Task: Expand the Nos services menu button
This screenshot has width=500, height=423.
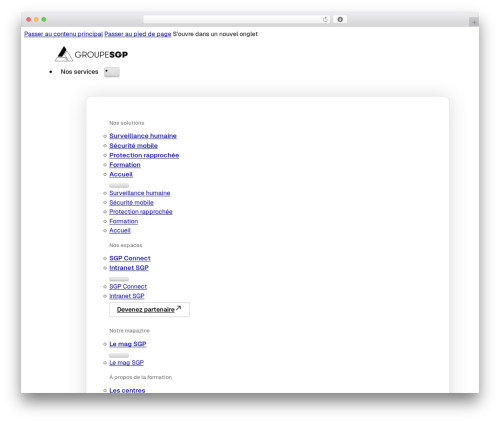Action: [x=112, y=72]
